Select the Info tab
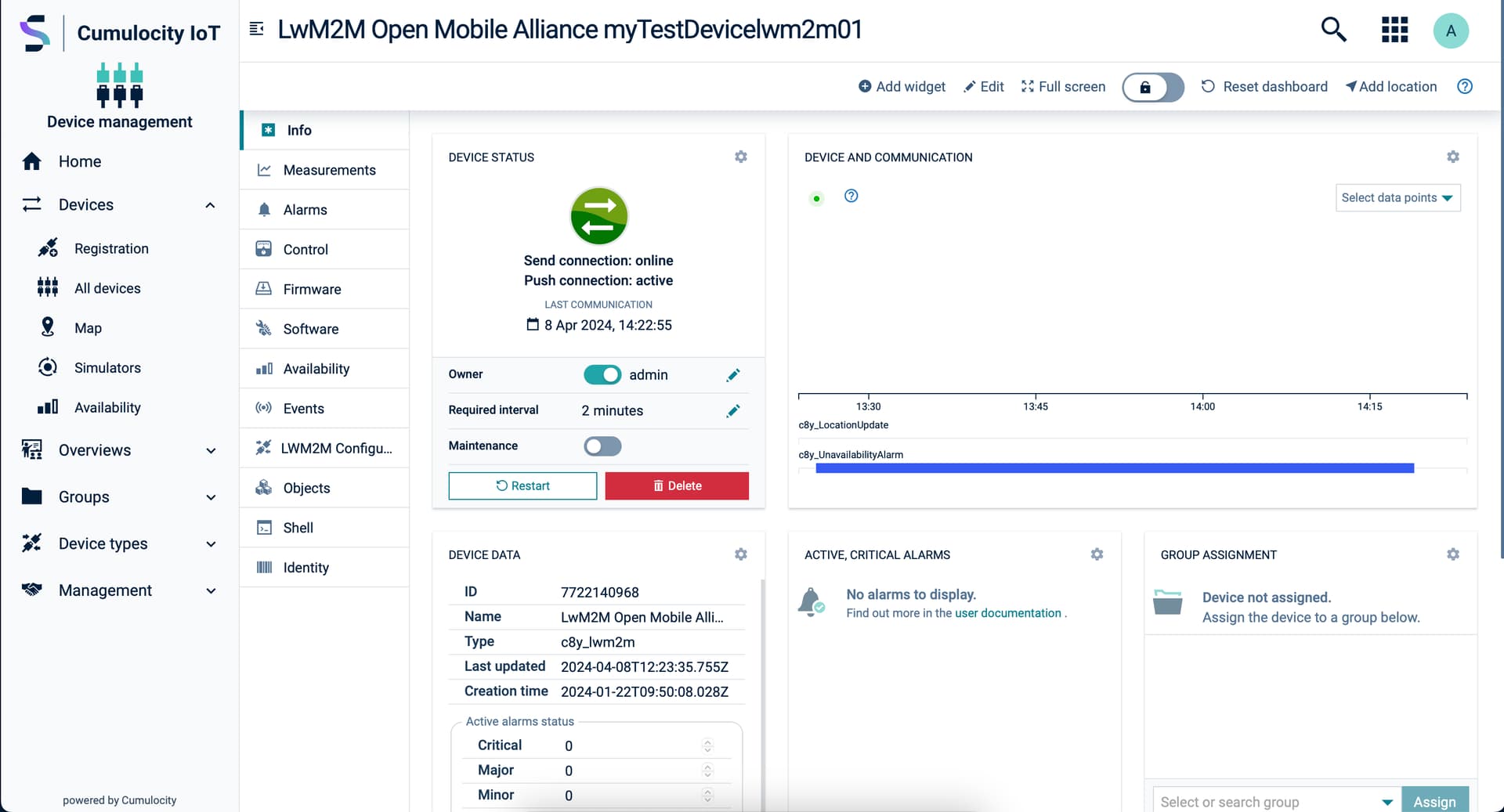 tap(325, 130)
